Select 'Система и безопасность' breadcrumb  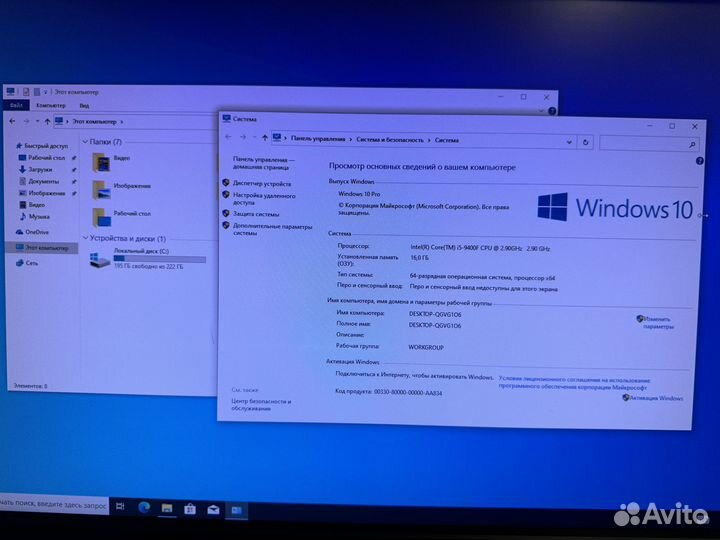click(390, 140)
